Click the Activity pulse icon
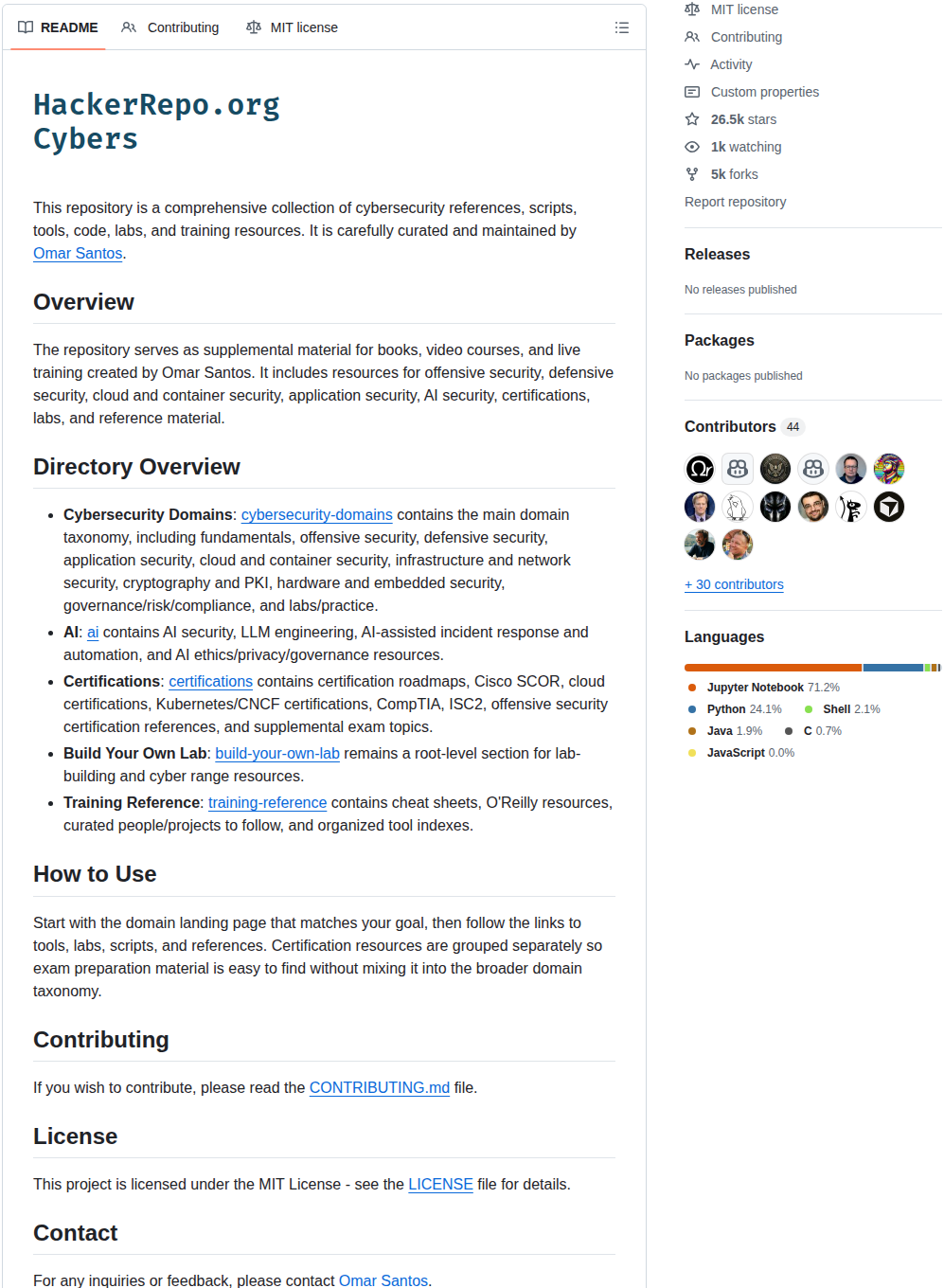 (692, 64)
